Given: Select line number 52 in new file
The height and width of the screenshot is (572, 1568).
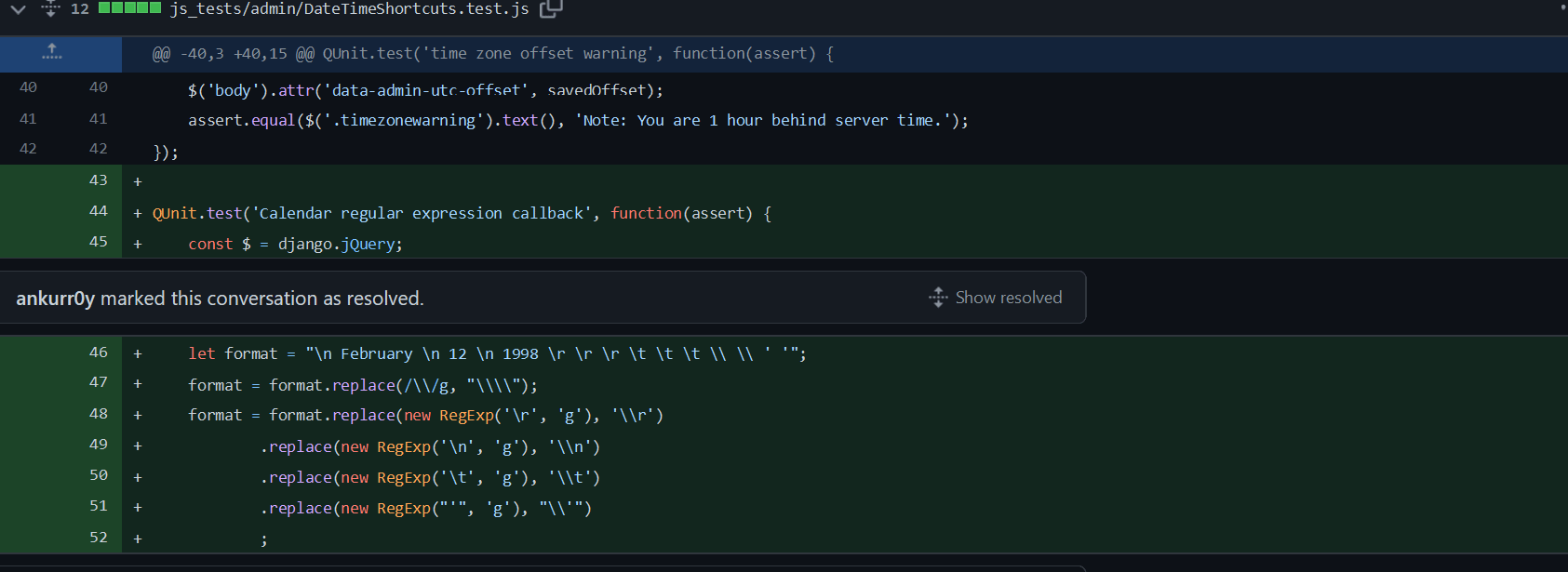Looking at the screenshot, I should (x=98, y=538).
